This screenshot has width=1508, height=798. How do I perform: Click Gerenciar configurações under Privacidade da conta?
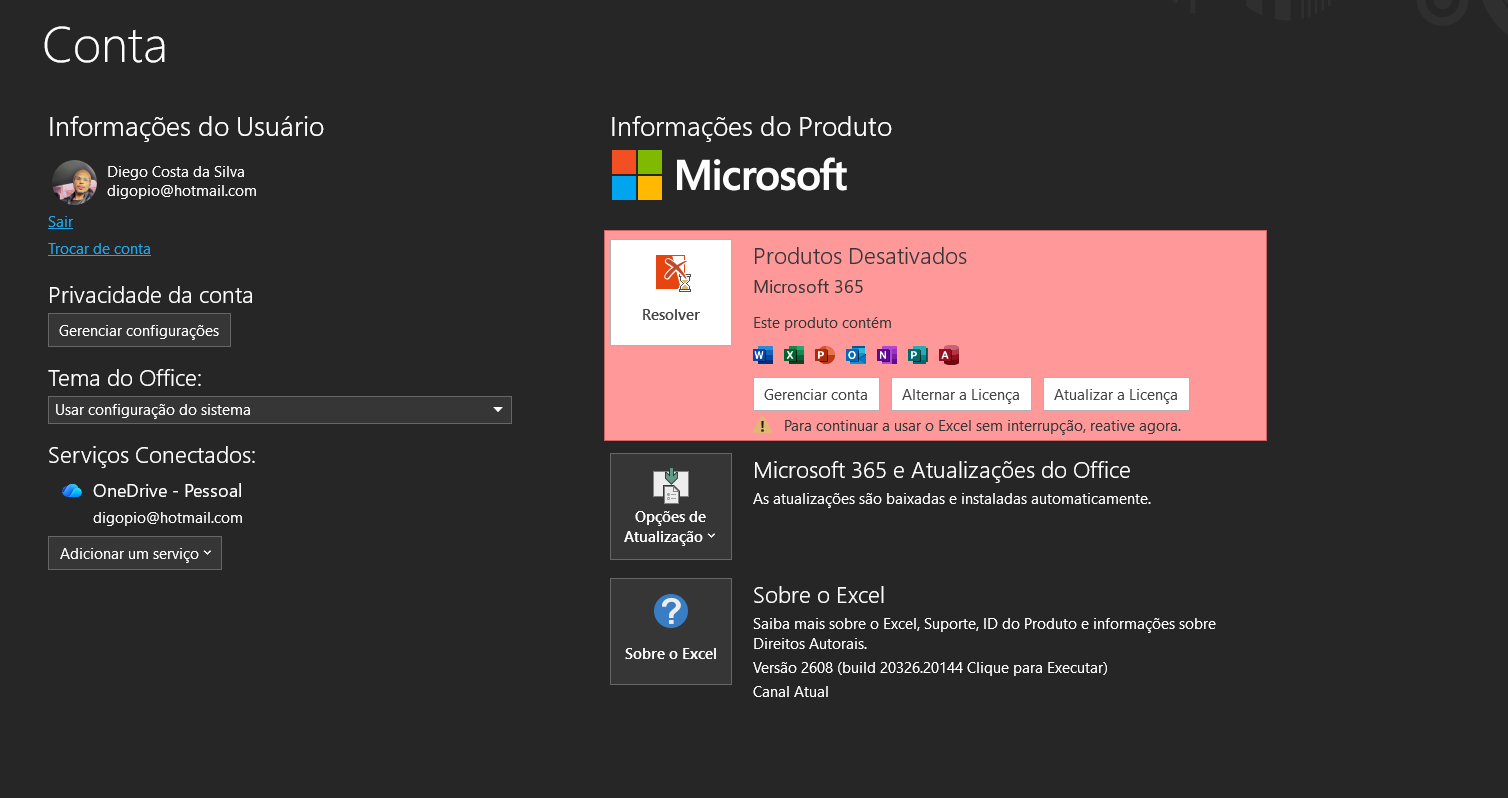pyautogui.click(x=139, y=330)
